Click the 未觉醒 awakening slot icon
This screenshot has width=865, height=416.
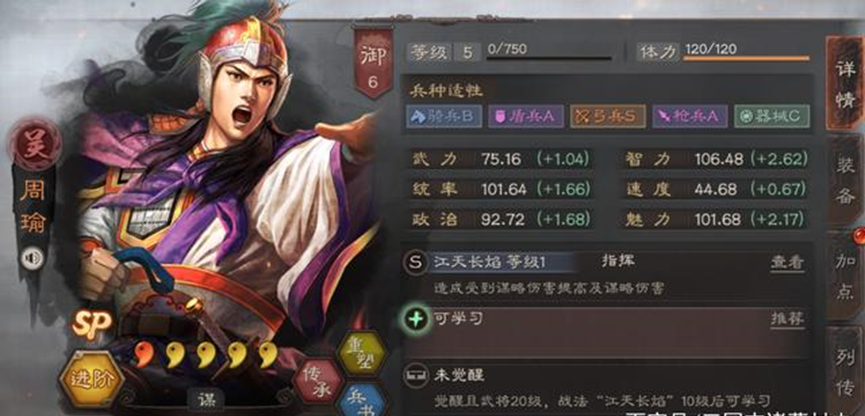pyautogui.click(x=415, y=376)
